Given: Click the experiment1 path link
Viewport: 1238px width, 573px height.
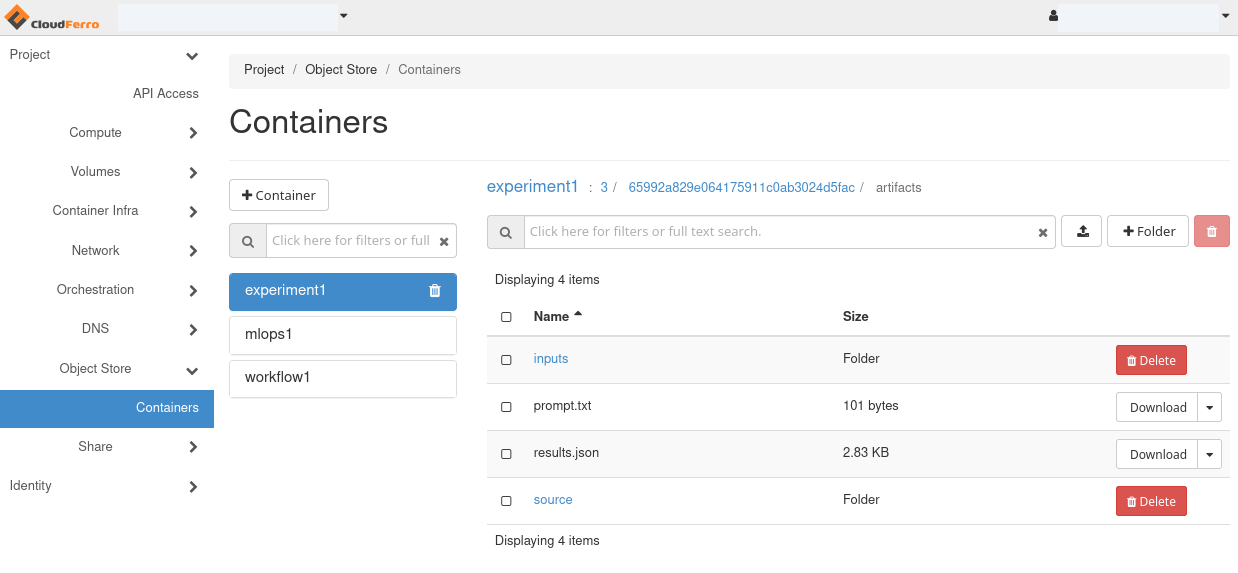Looking at the screenshot, I should click(x=533, y=186).
